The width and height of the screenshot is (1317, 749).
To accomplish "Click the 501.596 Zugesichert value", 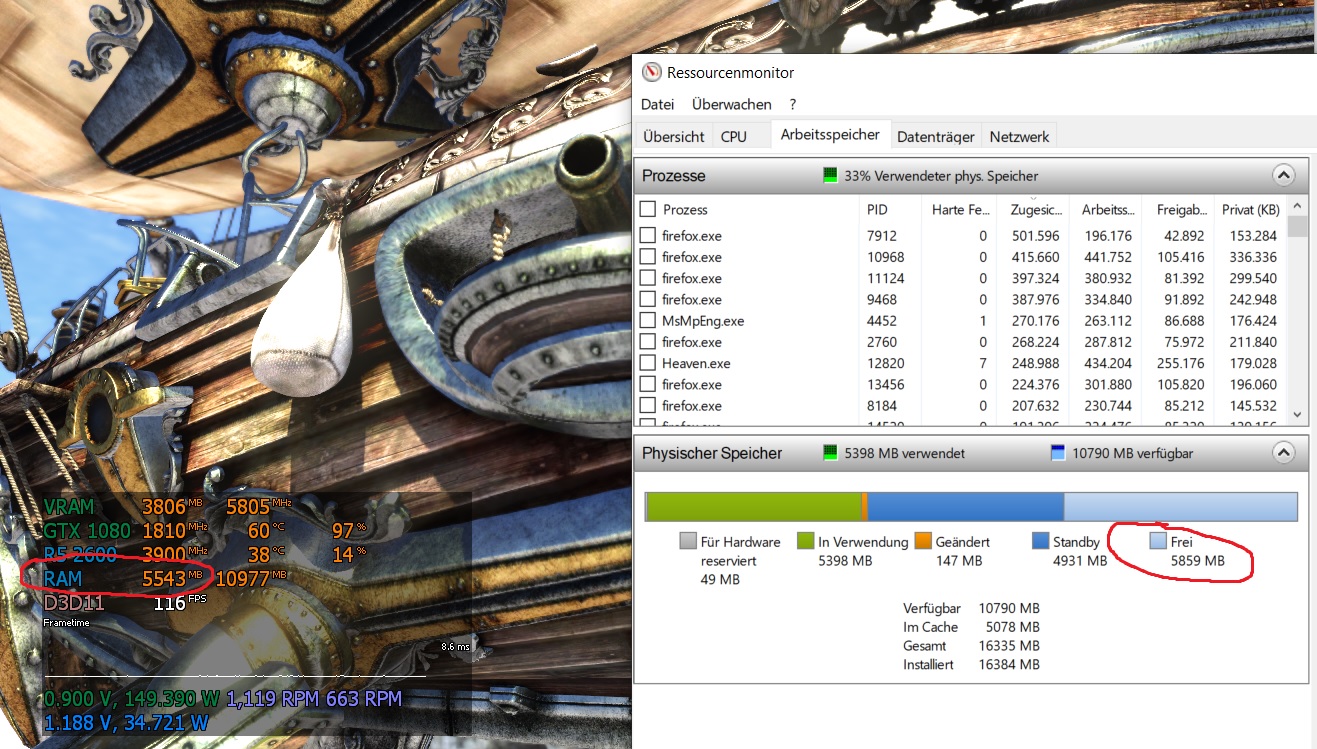I will [1035, 236].
